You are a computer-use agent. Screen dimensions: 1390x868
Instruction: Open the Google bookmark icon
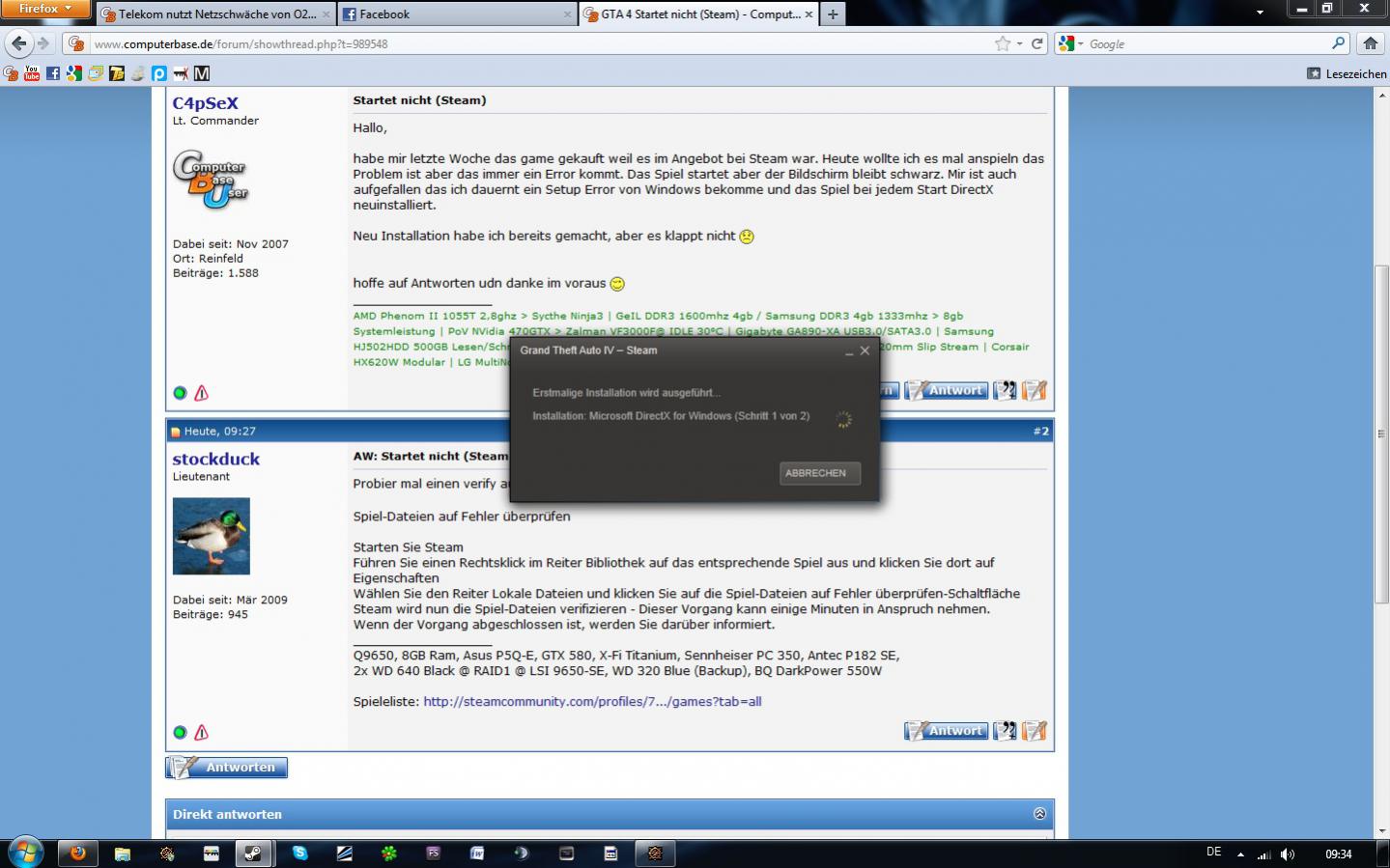click(74, 73)
